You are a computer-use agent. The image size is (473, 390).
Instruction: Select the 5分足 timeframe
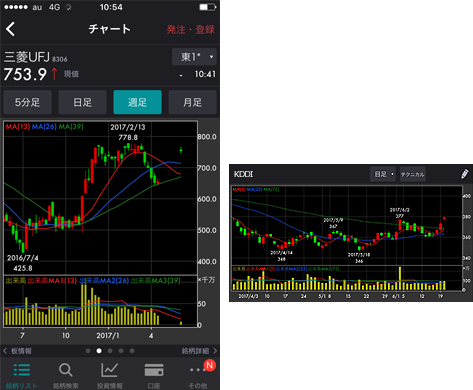27,102
